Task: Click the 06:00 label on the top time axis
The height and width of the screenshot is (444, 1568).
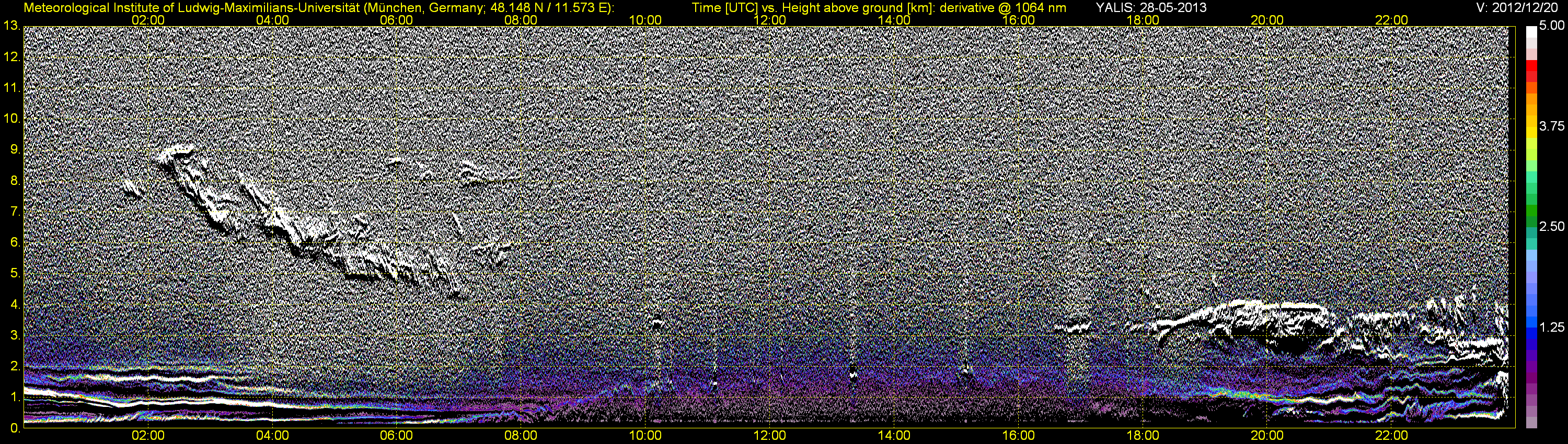Action: (396, 20)
